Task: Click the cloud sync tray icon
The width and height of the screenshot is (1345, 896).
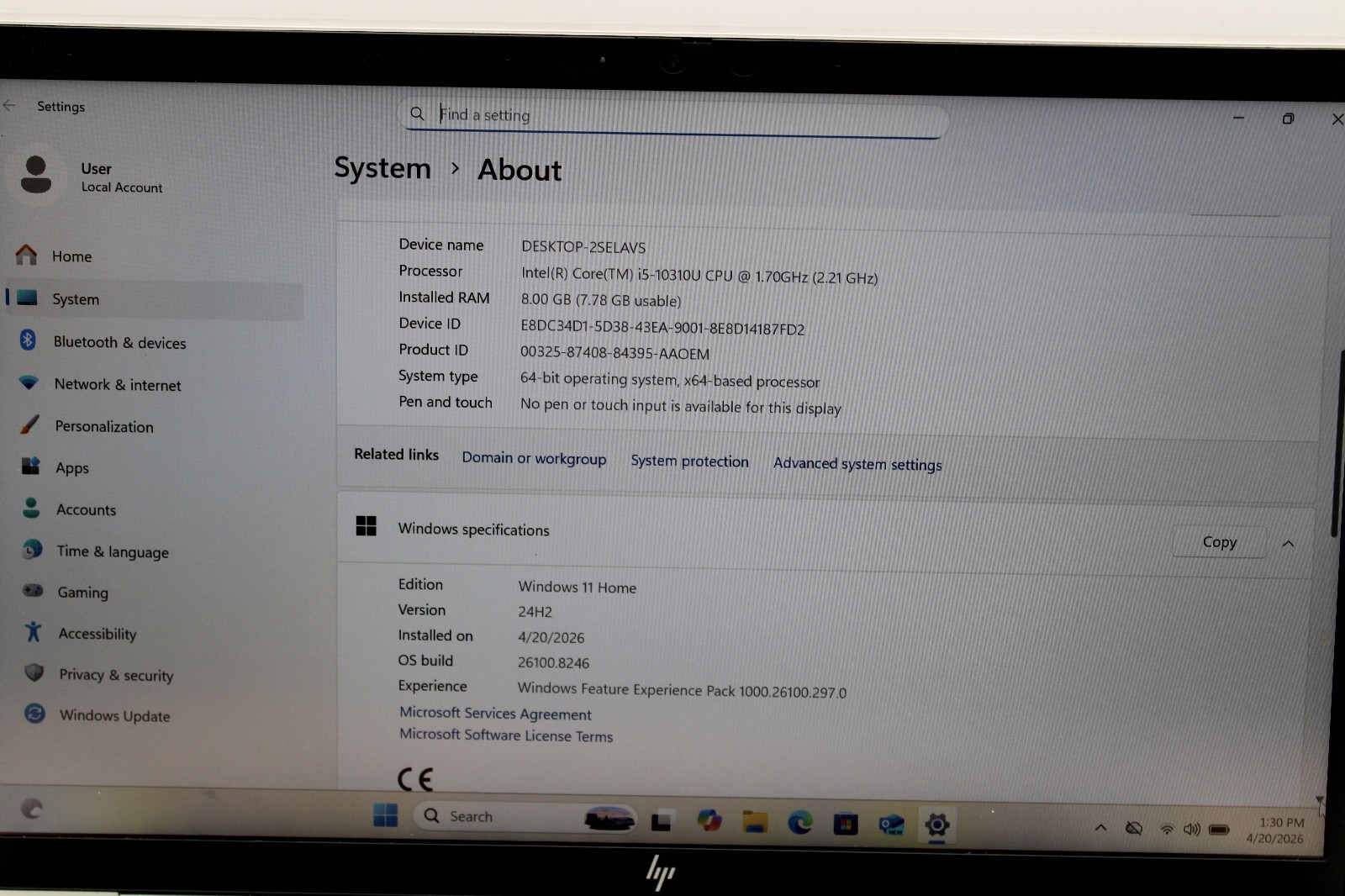Action: click(x=1134, y=829)
